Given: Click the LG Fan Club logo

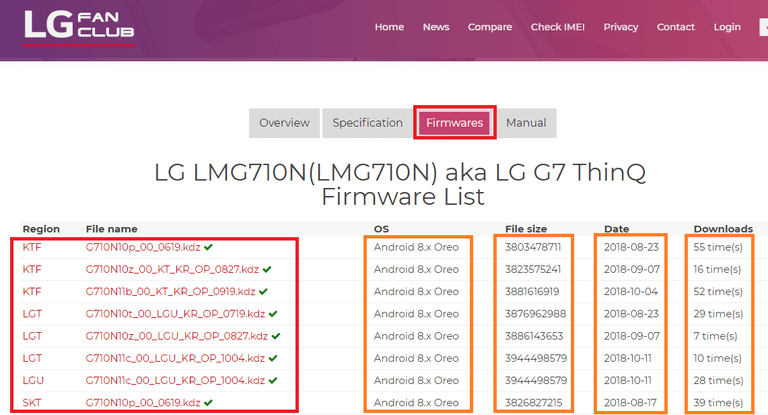Looking at the screenshot, I should coord(79,26).
